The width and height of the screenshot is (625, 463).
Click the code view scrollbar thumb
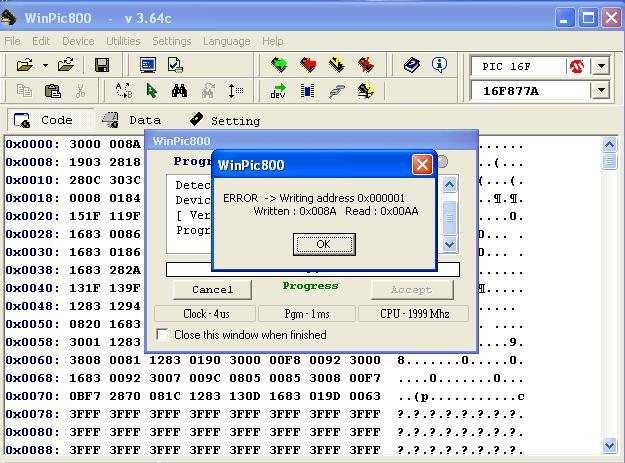pos(609,161)
